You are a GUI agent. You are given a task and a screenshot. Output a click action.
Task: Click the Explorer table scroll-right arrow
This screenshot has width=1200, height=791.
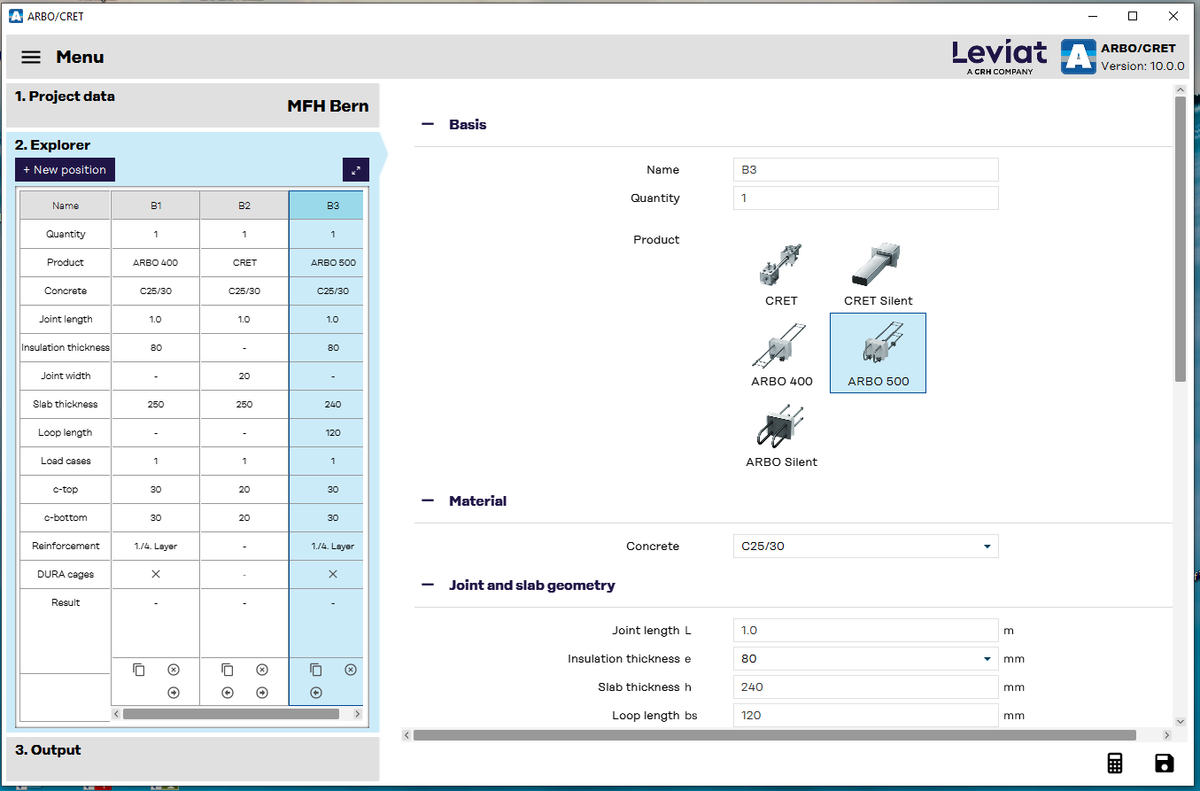(358, 715)
